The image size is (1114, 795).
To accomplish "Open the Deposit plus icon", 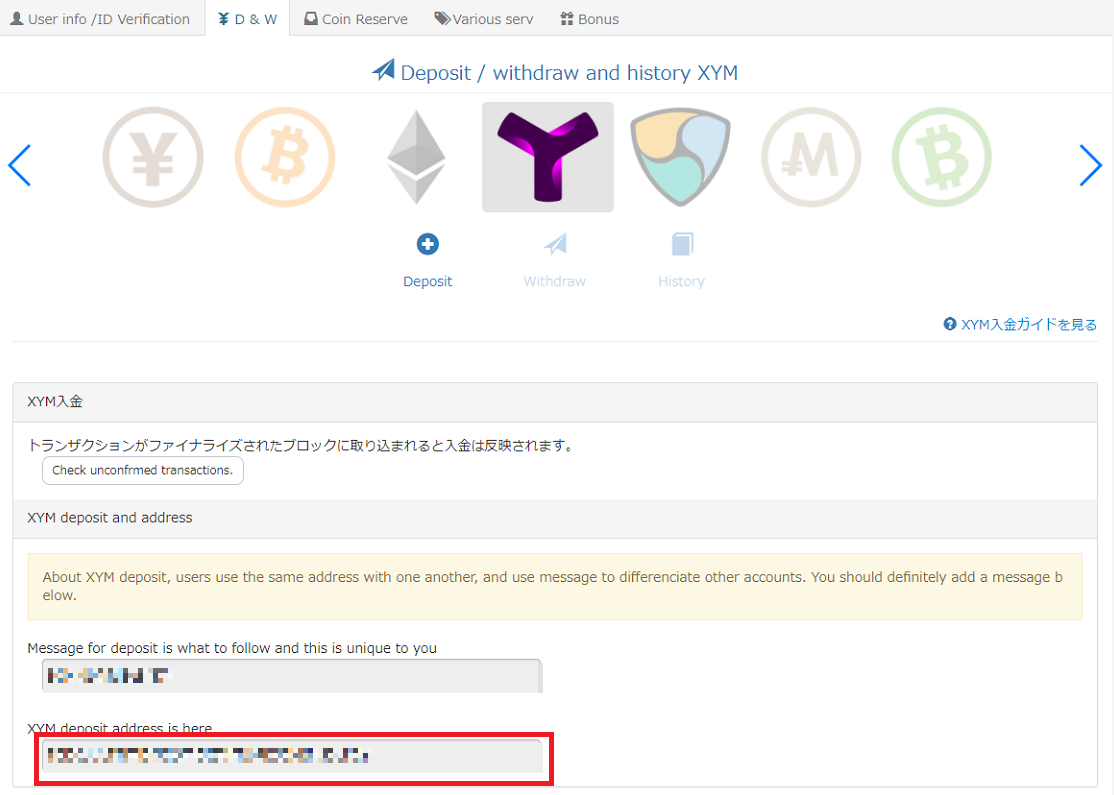I will coord(428,244).
